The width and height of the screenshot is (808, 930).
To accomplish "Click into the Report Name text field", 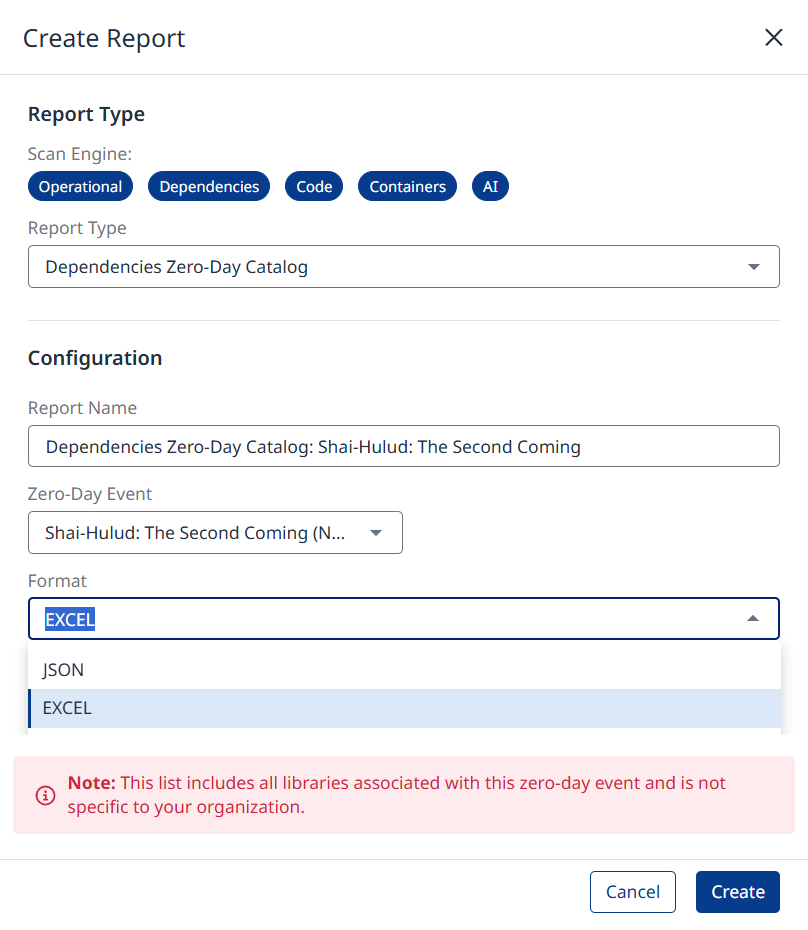I will pyautogui.click(x=403, y=446).
